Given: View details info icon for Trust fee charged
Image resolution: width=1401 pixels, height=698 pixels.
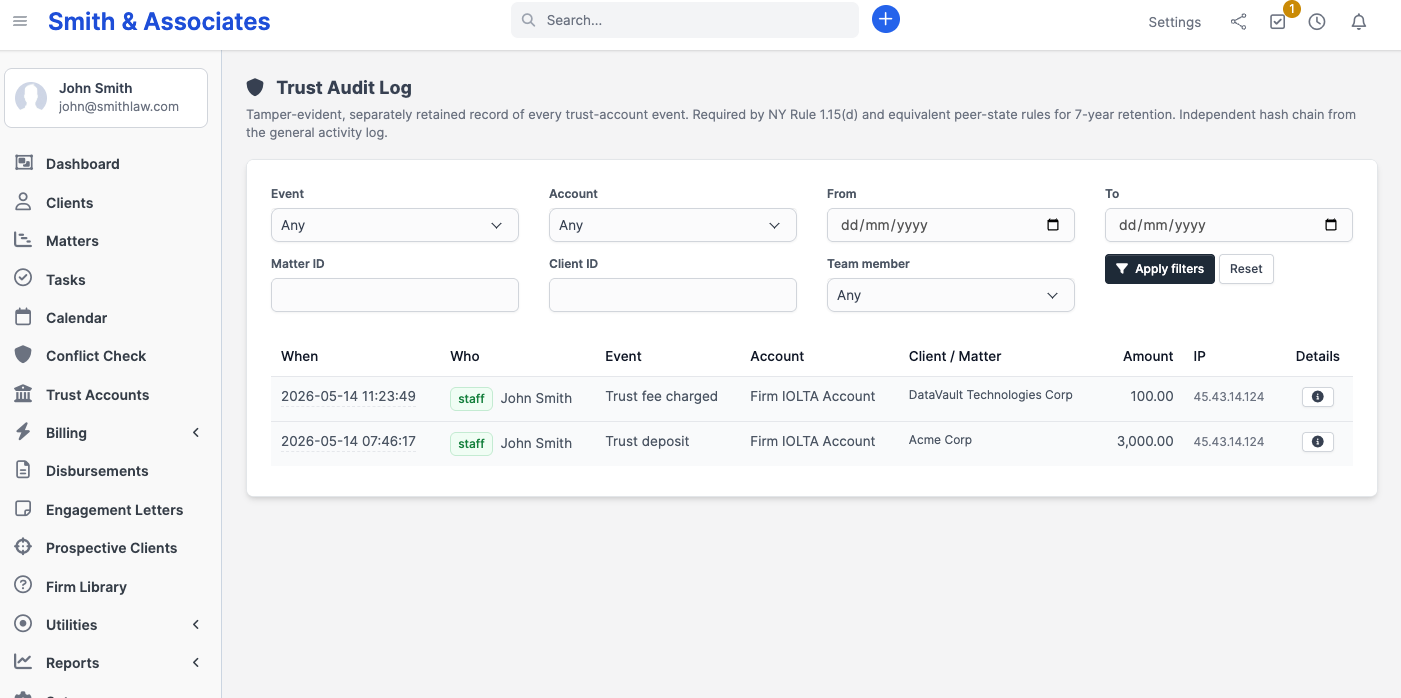Looking at the screenshot, I should click(x=1317, y=397).
